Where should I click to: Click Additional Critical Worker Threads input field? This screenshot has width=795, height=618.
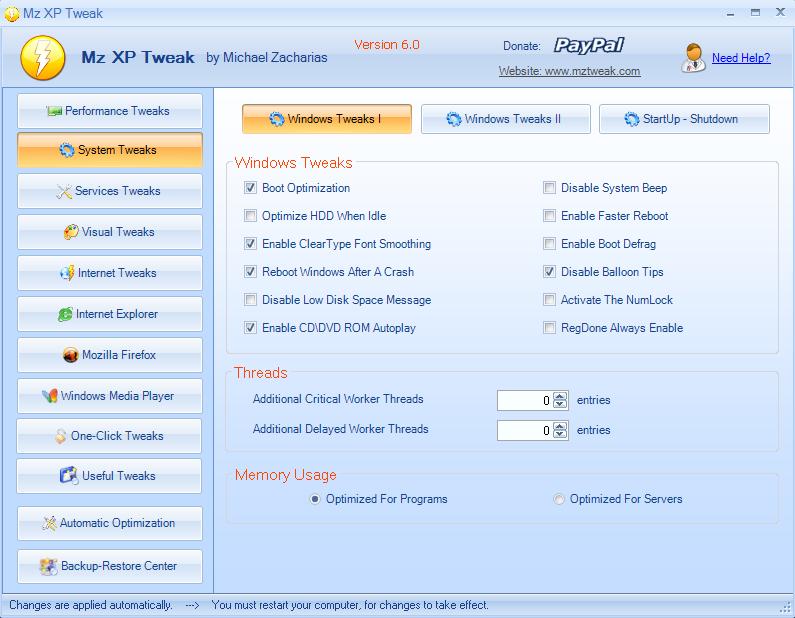525,400
